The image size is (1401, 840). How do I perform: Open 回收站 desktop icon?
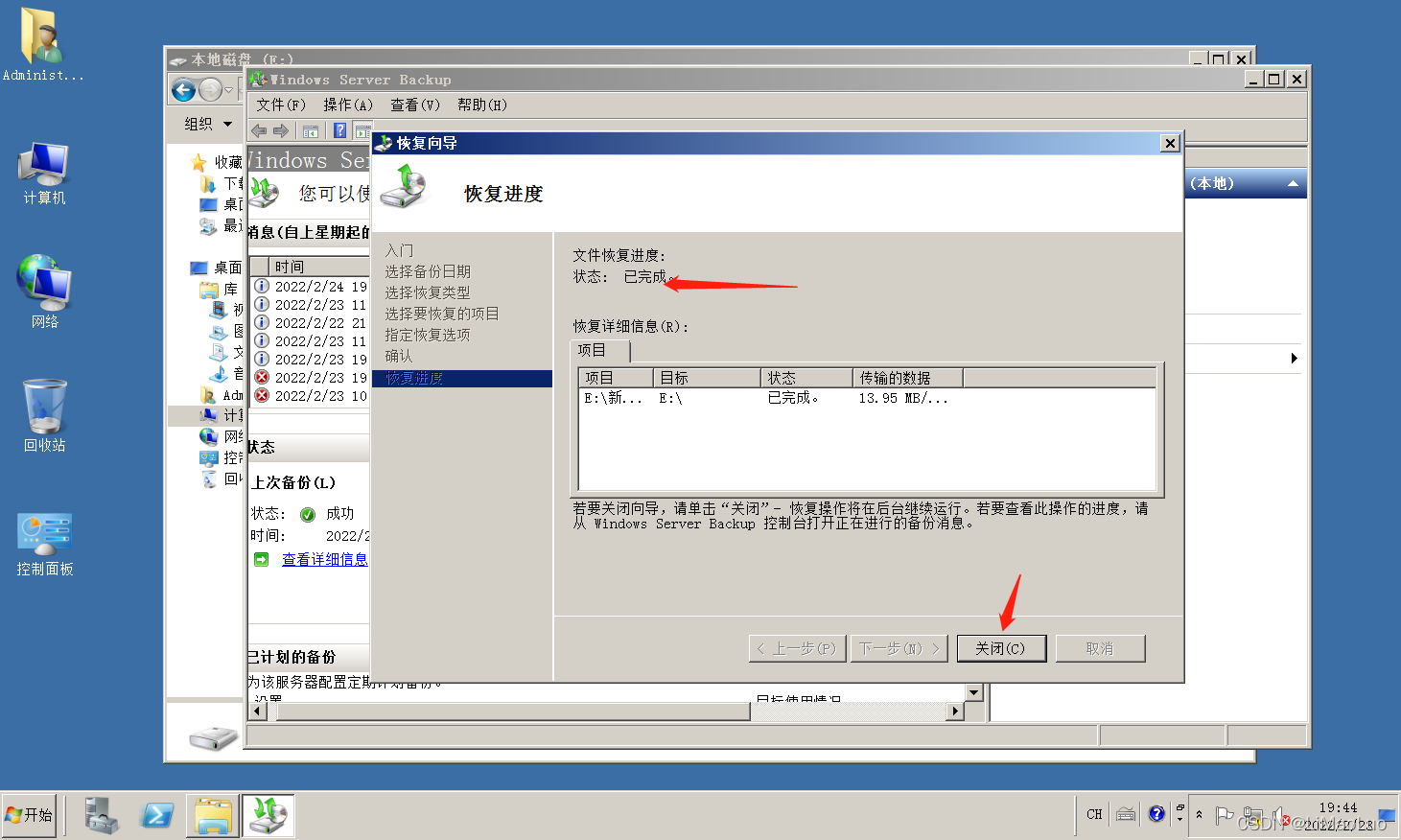coord(44,416)
